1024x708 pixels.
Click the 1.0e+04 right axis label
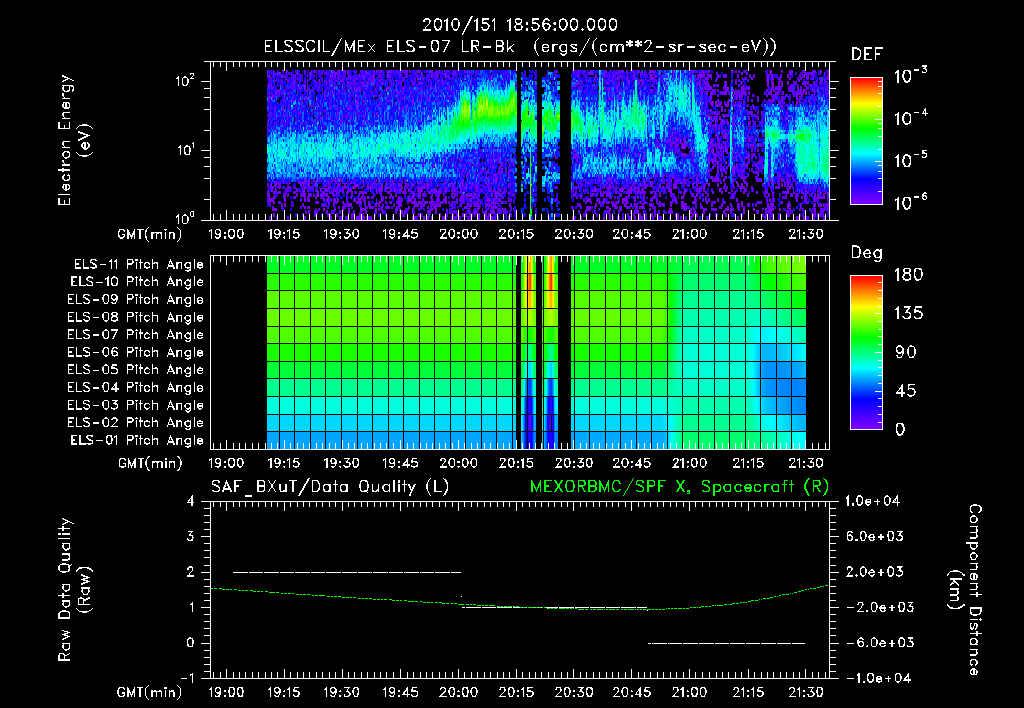pyautogui.click(x=873, y=502)
